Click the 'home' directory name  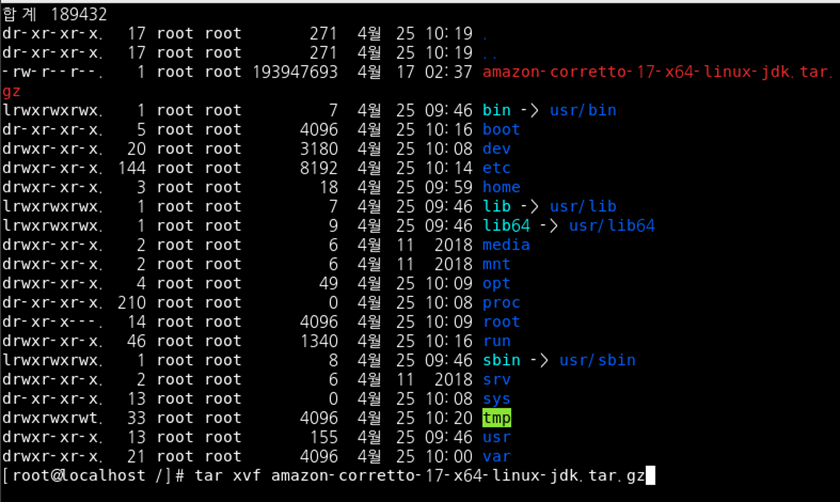pos(501,187)
